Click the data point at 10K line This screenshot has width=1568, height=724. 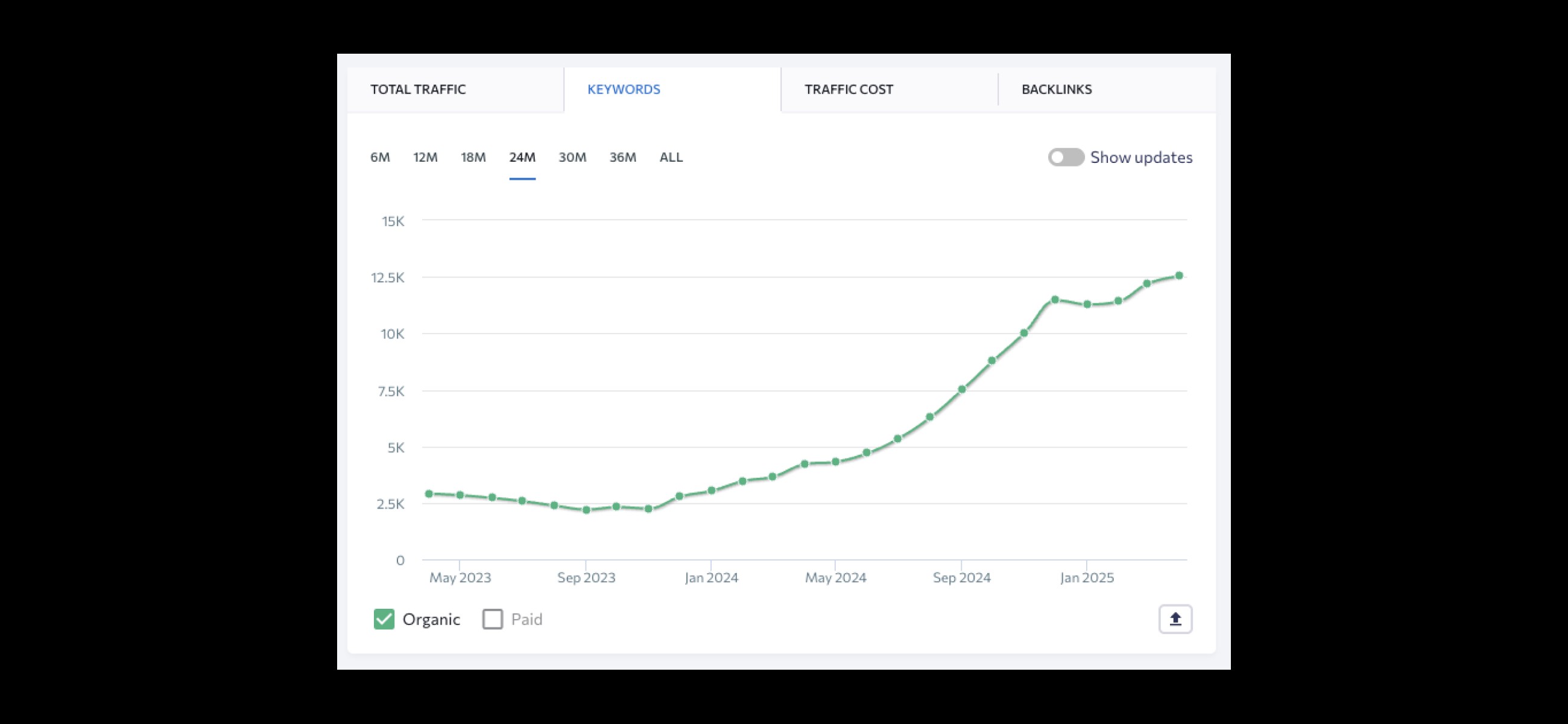pyautogui.click(x=1024, y=333)
